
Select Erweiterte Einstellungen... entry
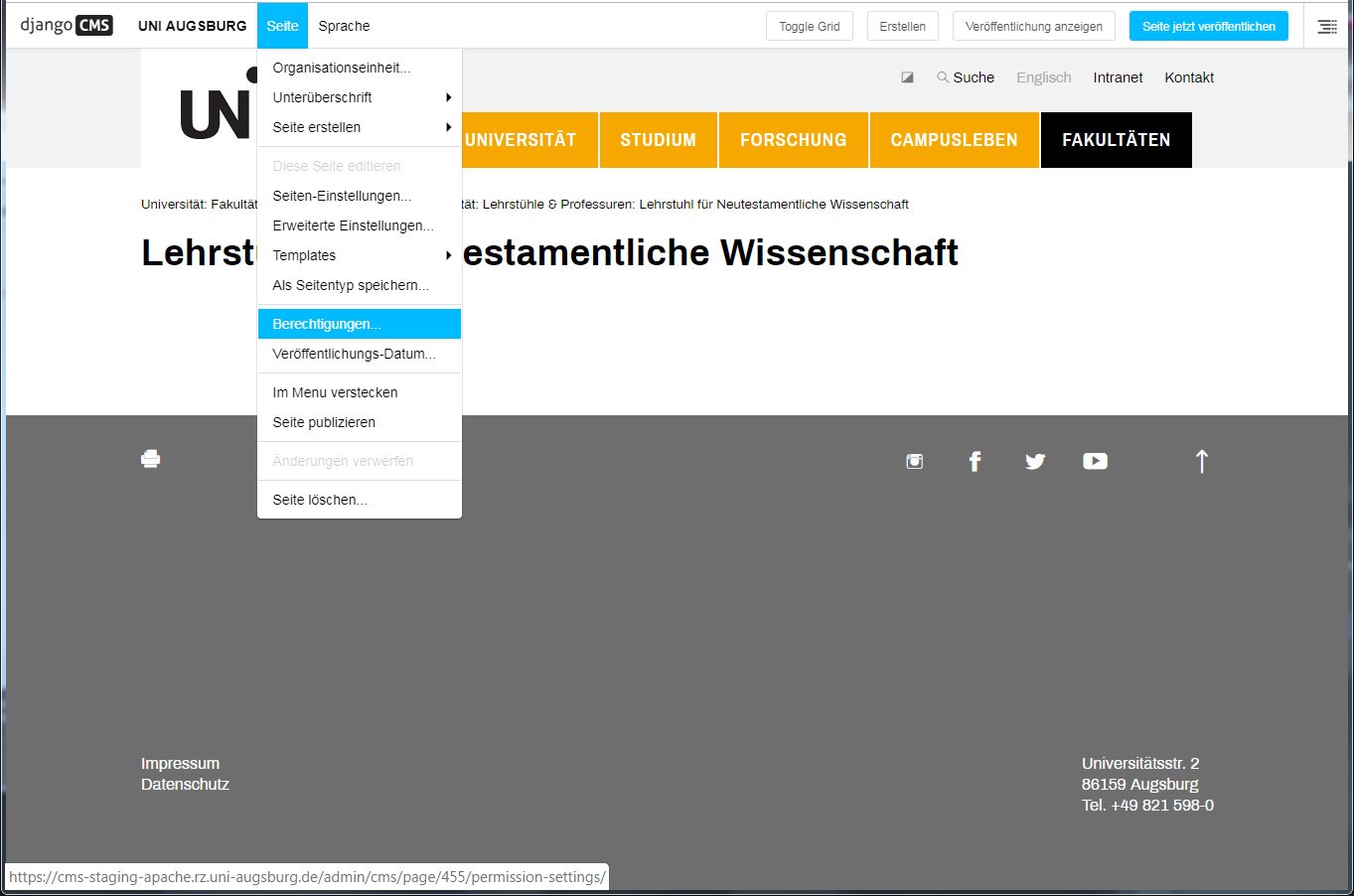click(360, 225)
